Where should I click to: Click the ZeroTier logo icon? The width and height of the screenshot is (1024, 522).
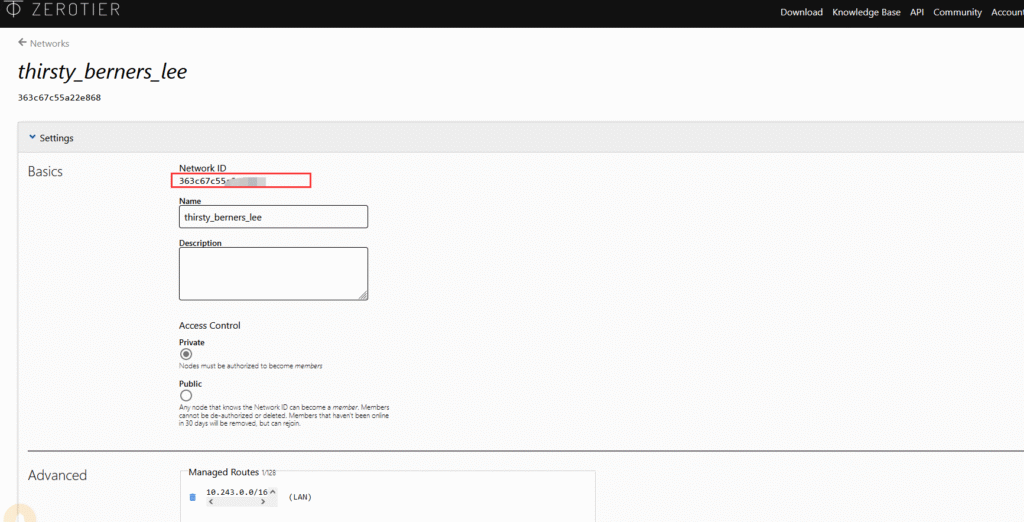(11, 11)
